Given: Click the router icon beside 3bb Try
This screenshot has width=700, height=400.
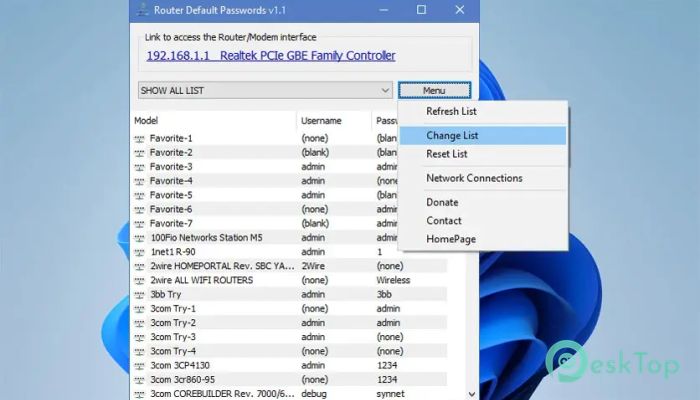Looking at the screenshot, I should [x=139, y=295].
